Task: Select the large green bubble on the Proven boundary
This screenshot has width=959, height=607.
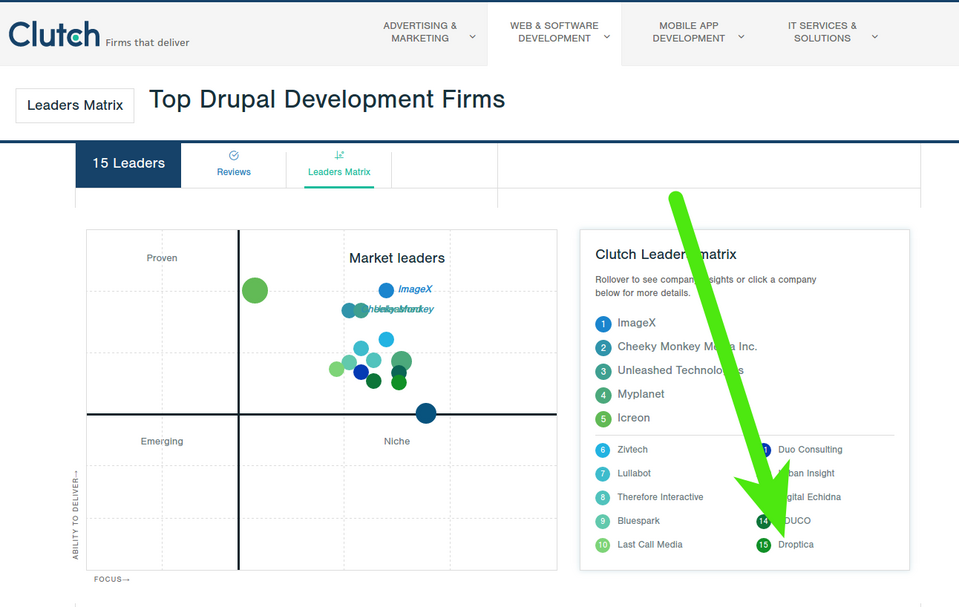Action: (x=254, y=291)
